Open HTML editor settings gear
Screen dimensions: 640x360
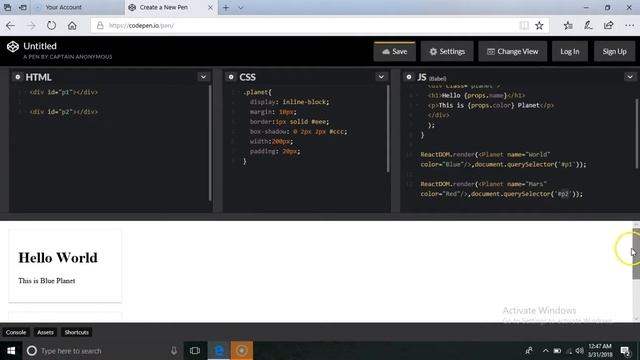point(18,77)
